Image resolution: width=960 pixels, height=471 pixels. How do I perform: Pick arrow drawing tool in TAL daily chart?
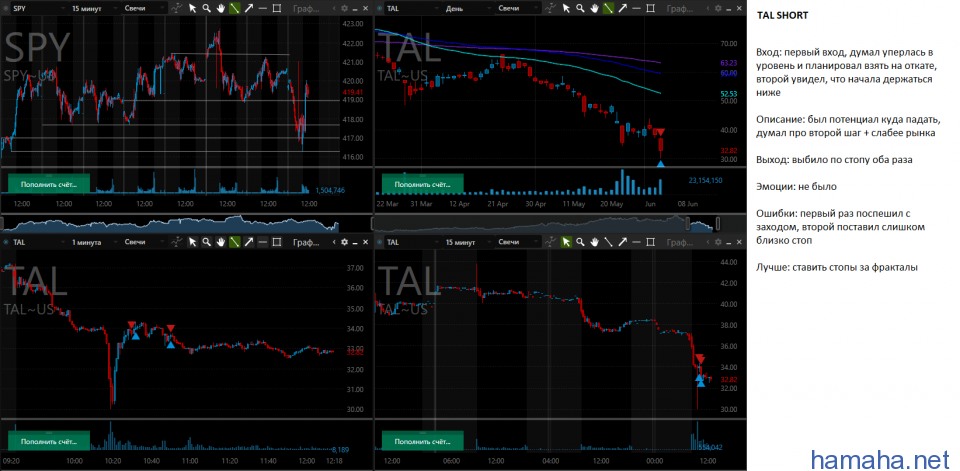[x=623, y=8]
